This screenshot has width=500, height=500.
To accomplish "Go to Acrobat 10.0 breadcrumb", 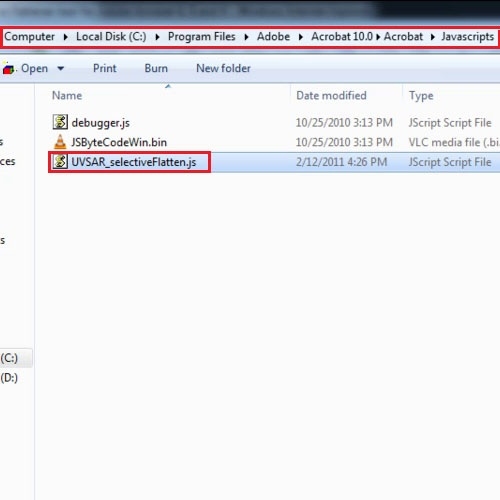I will 342,37.
